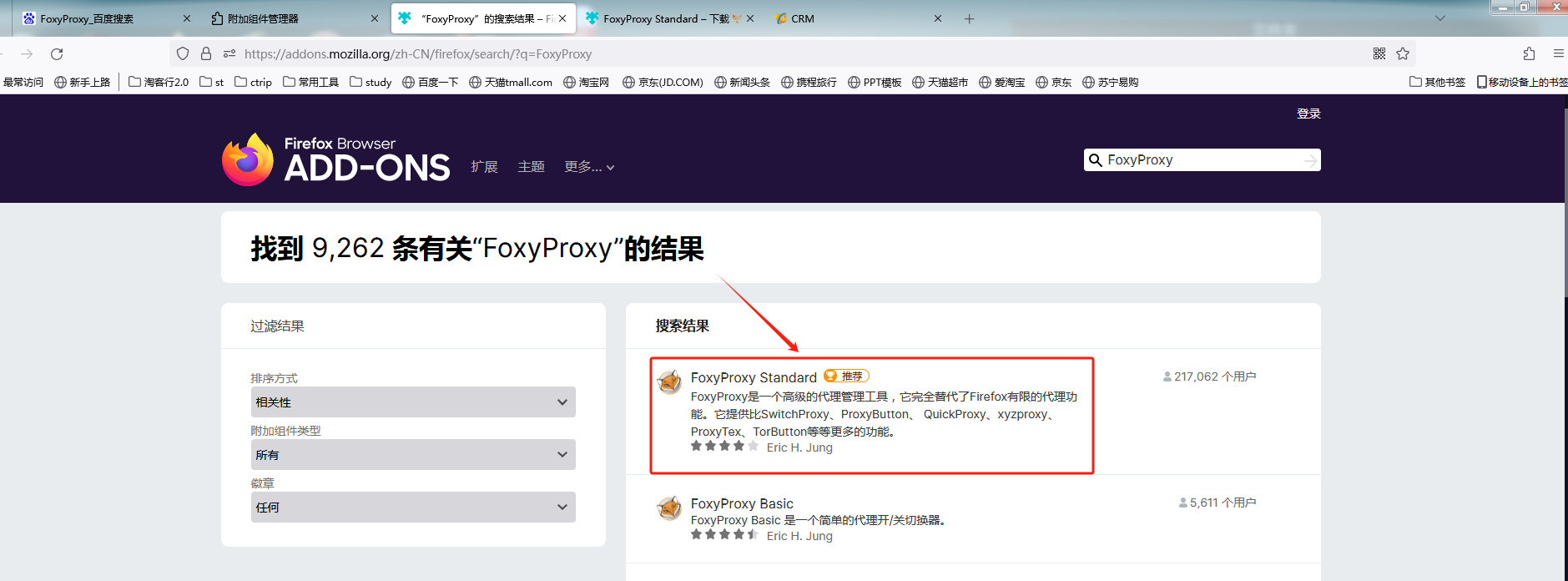
Task: Click the Firefox Browser ADD-ONS logo
Action: (336, 159)
